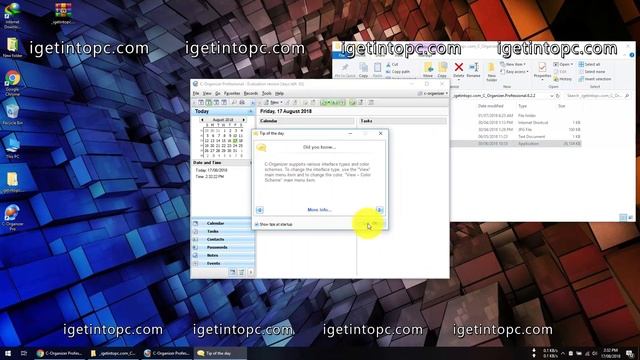Viewport: 640px width, 360px height.
Task: Open the Events section in navigation pane
Action: coord(223,264)
